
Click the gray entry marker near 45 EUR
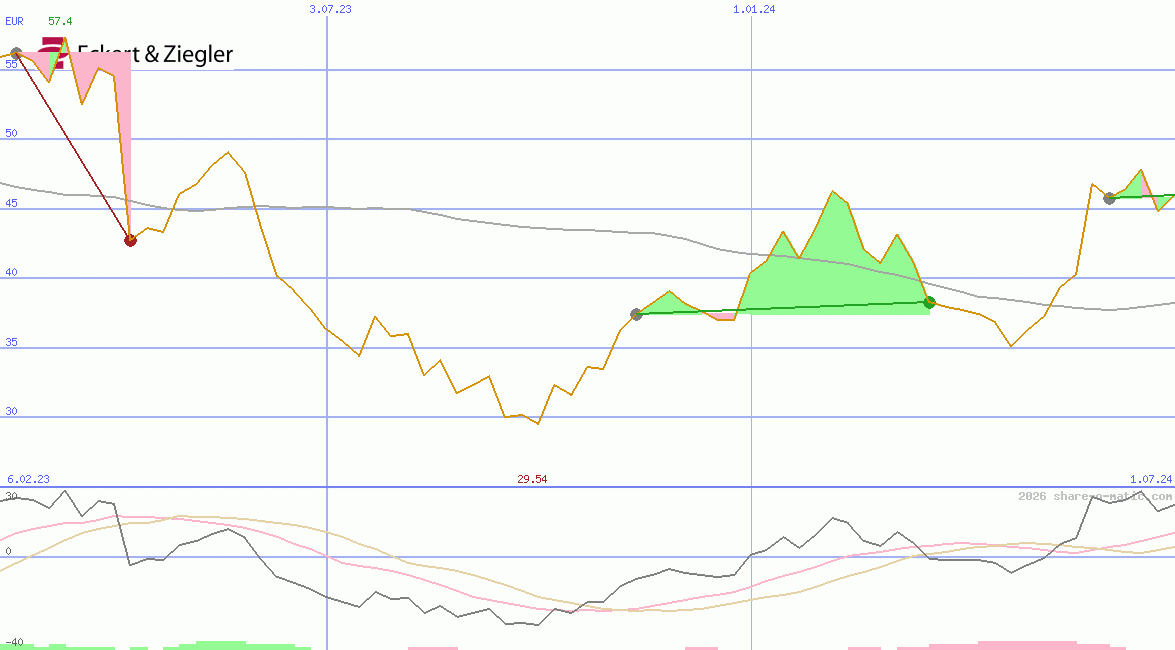coord(1109,198)
